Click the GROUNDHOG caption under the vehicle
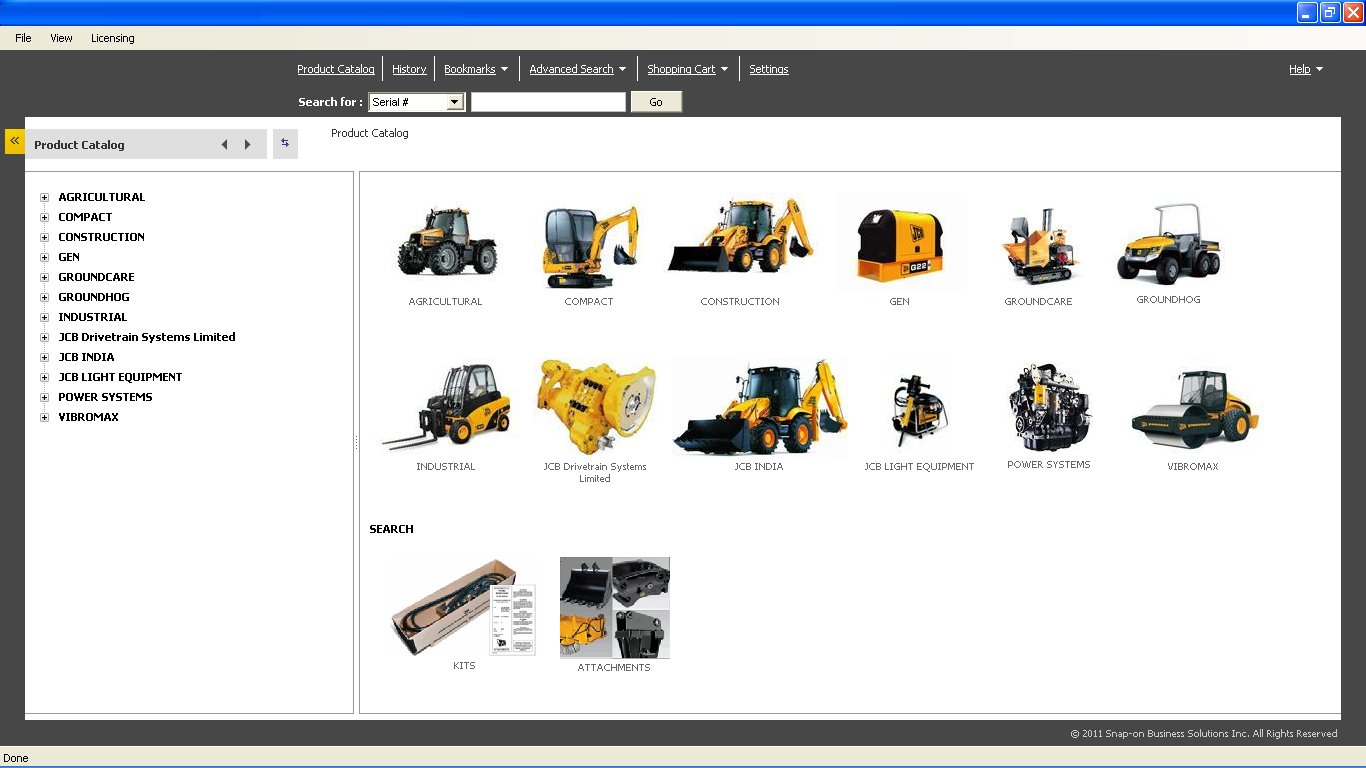The image size is (1366, 768). click(1168, 300)
